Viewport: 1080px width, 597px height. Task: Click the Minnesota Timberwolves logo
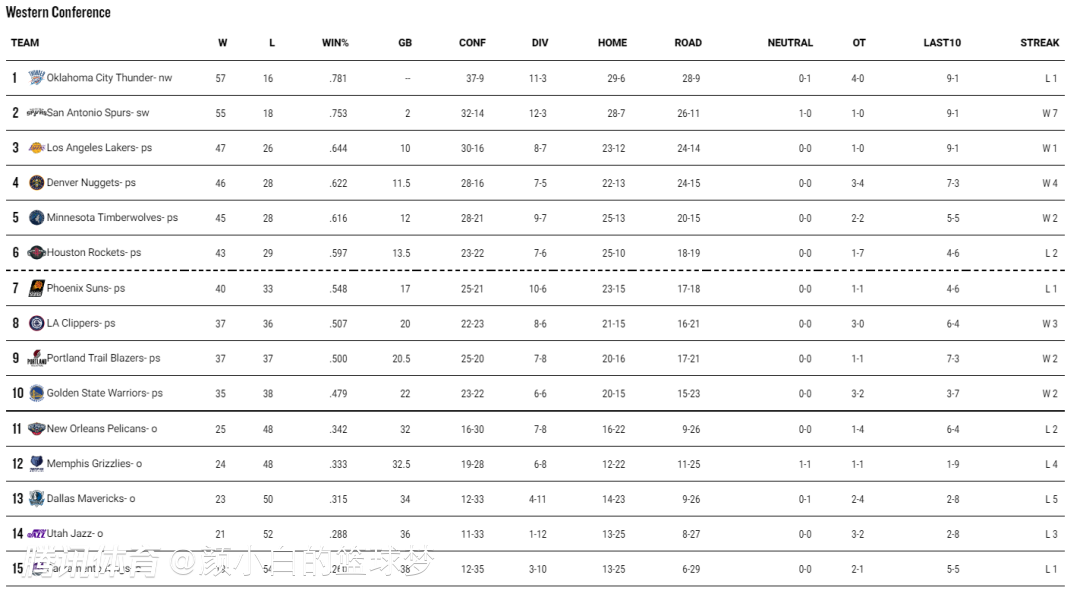[37, 218]
